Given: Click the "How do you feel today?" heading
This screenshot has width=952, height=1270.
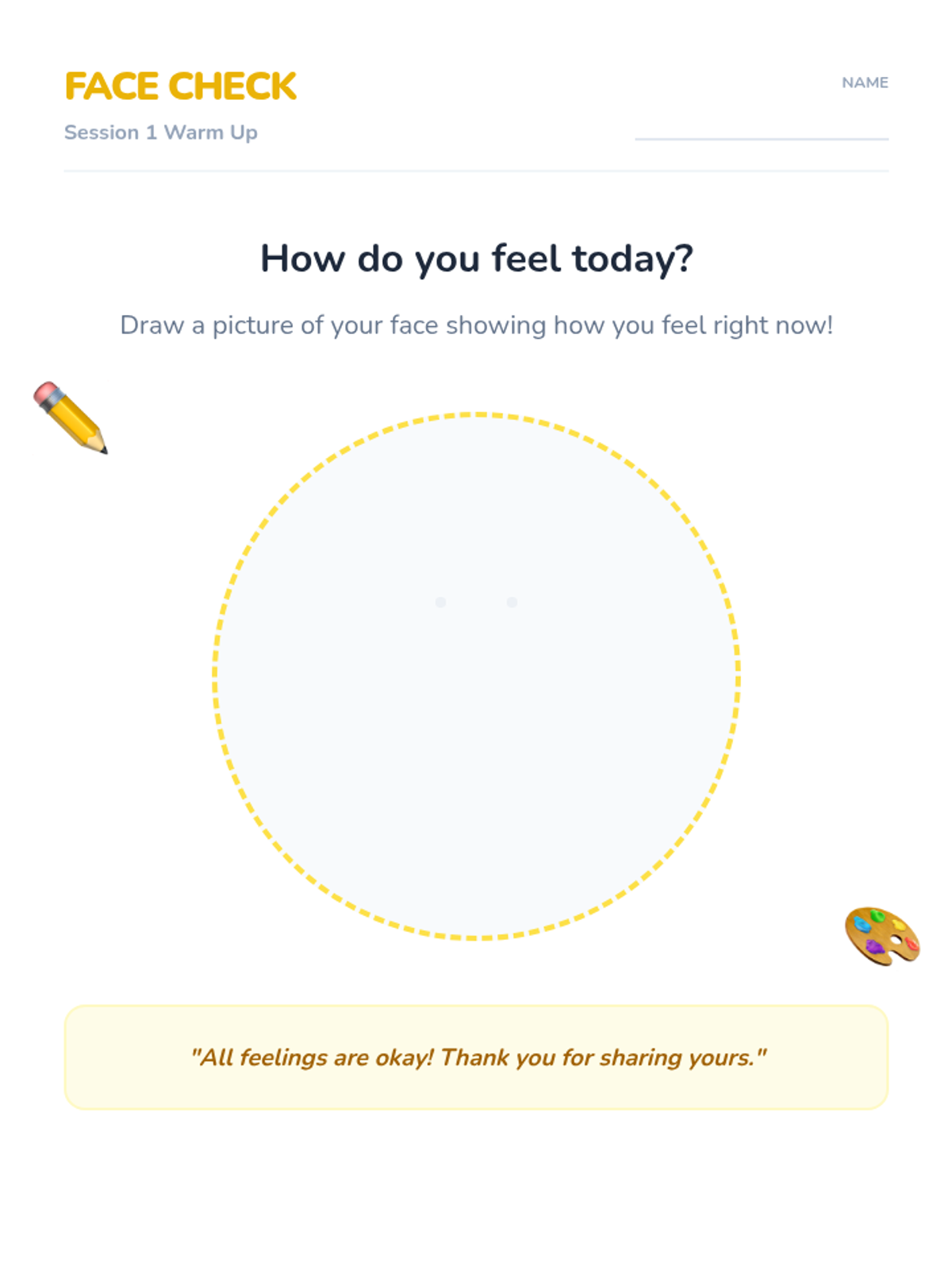Looking at the screenshot, I should click(x=476, y=259).
